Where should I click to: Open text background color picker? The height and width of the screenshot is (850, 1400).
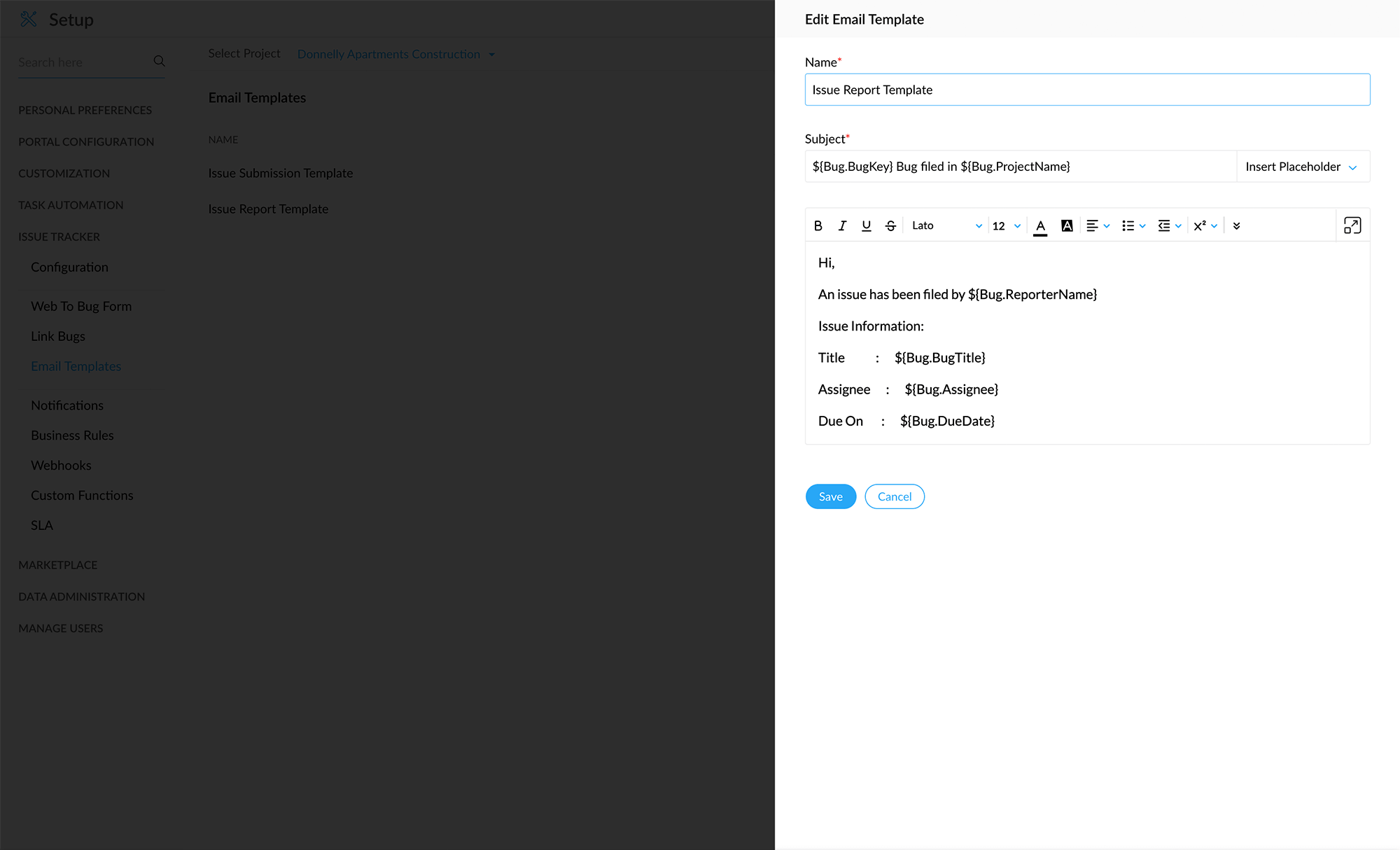[1066, 225]
